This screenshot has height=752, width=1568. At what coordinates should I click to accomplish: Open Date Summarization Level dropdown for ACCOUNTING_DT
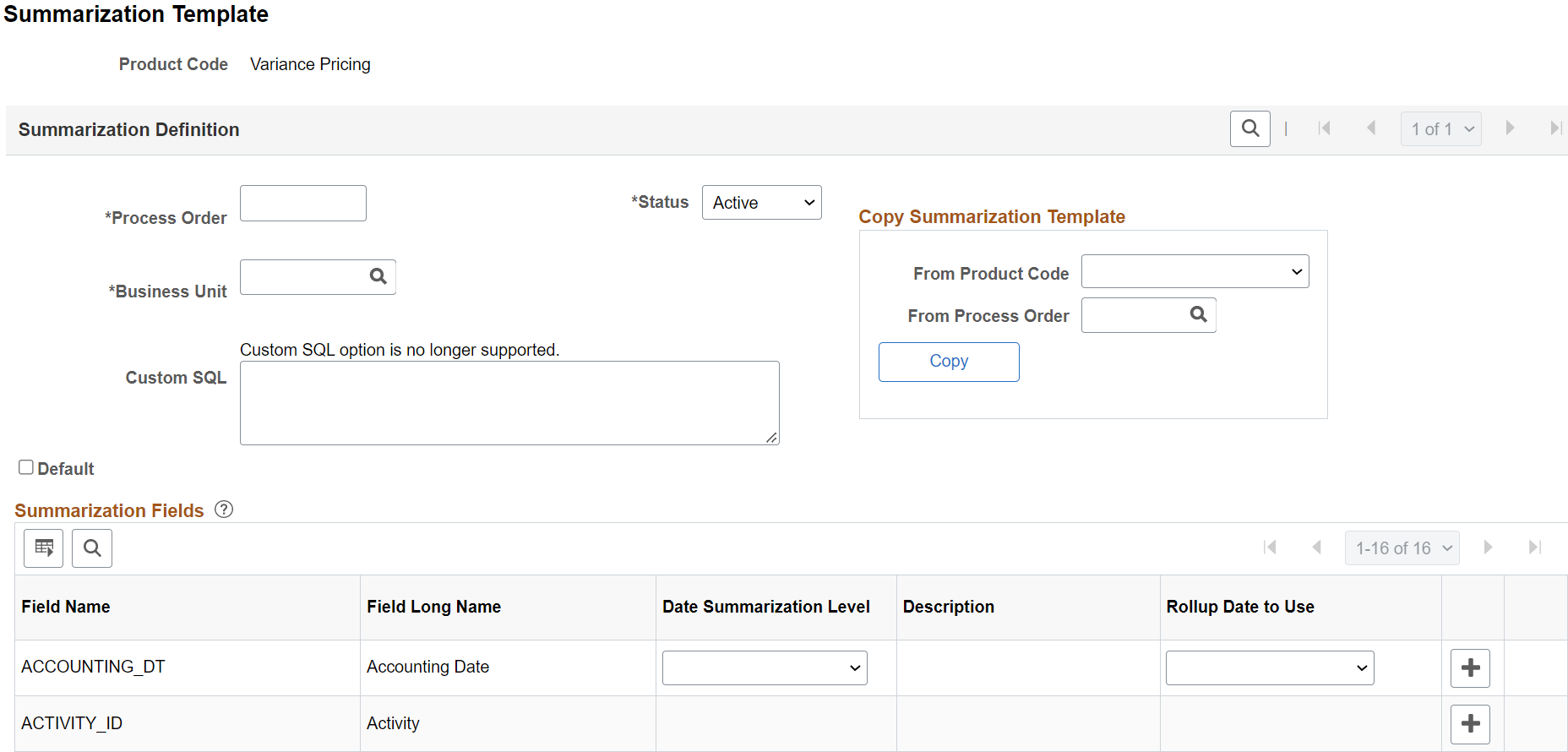point(765,668)
